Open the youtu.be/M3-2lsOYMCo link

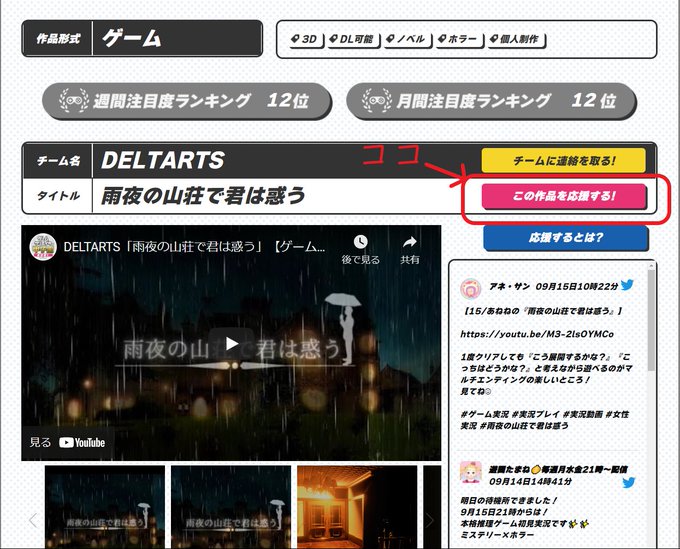[x=537, y=334]
